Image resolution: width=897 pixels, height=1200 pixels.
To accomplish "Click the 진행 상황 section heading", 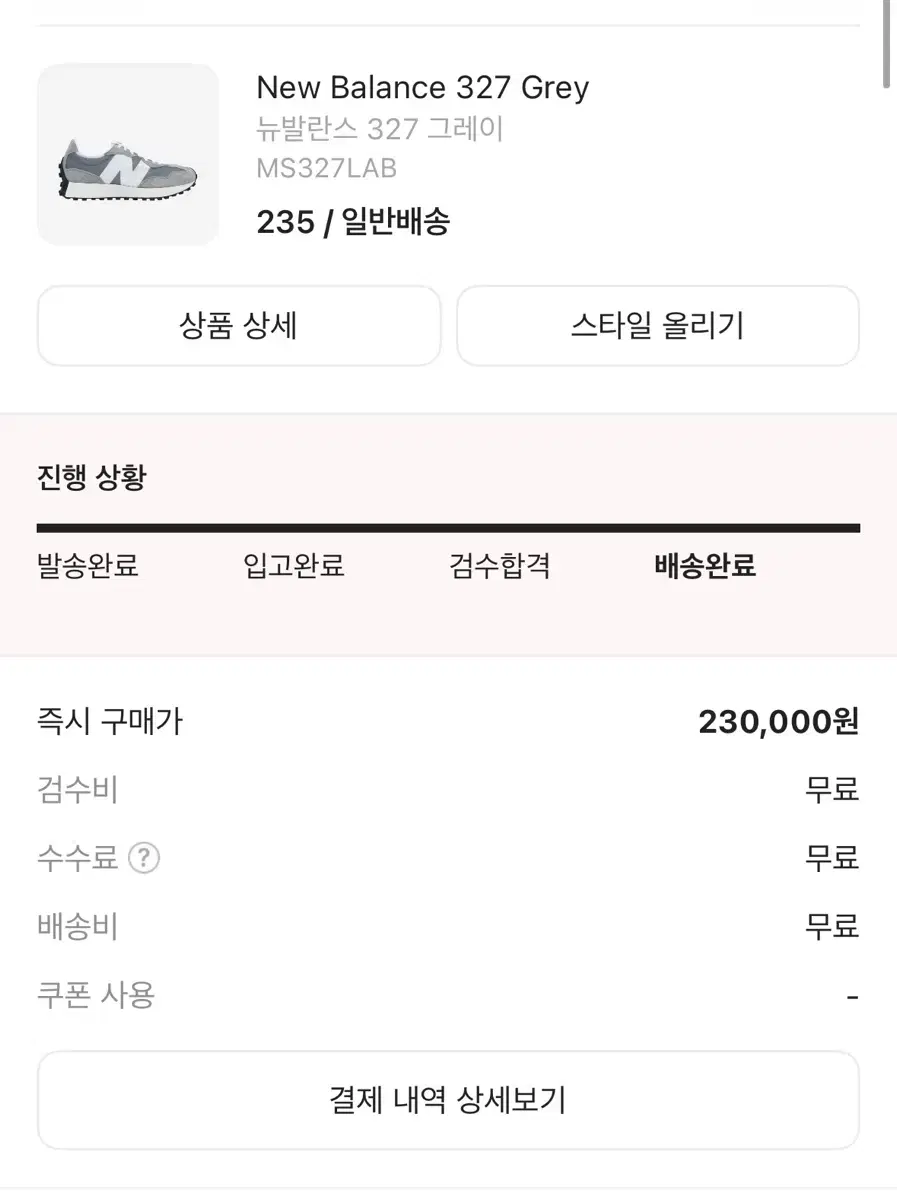I will point(92,477).
